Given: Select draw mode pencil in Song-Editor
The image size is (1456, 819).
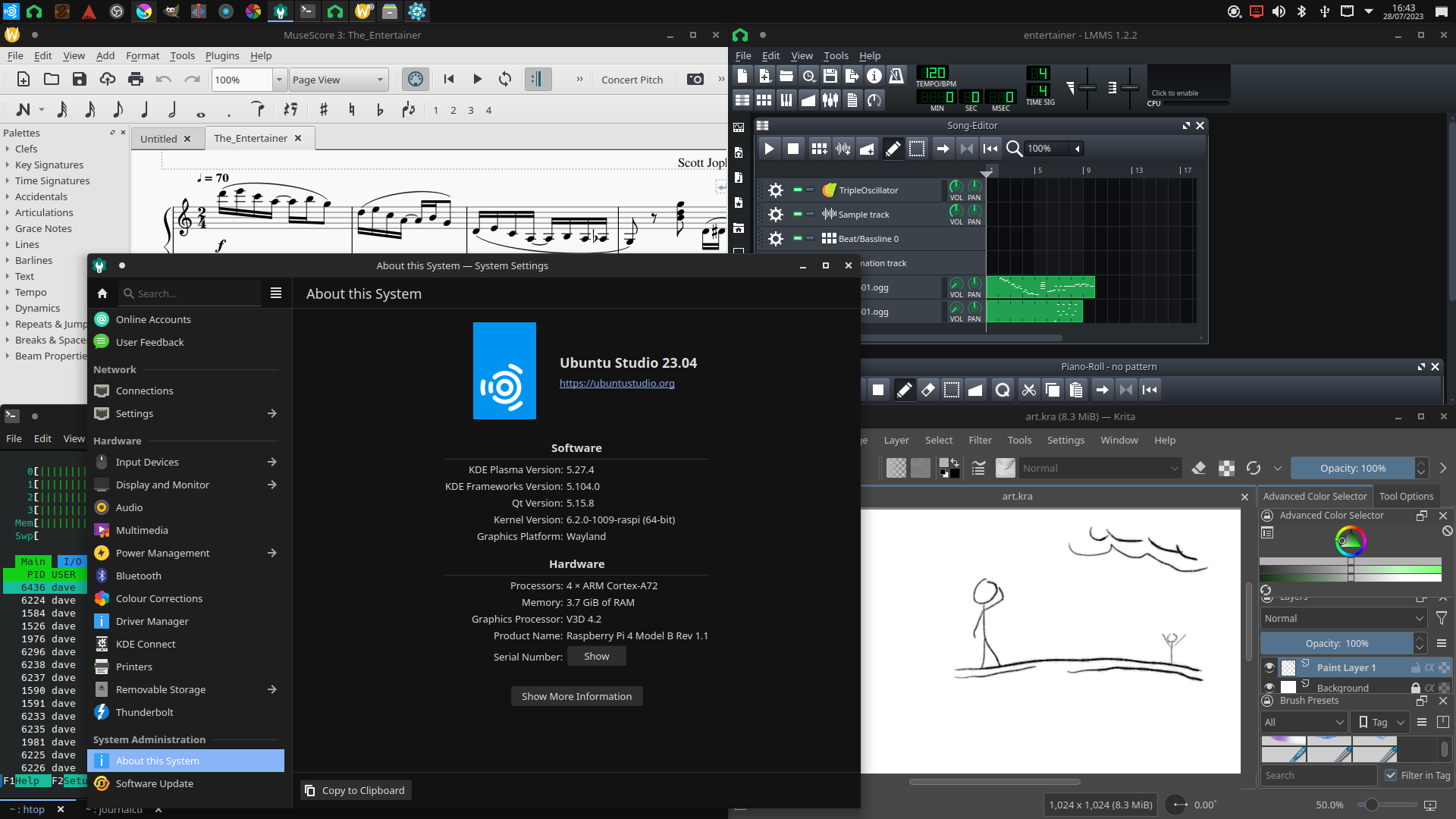Looking at the screenshot, I should 893,149.
